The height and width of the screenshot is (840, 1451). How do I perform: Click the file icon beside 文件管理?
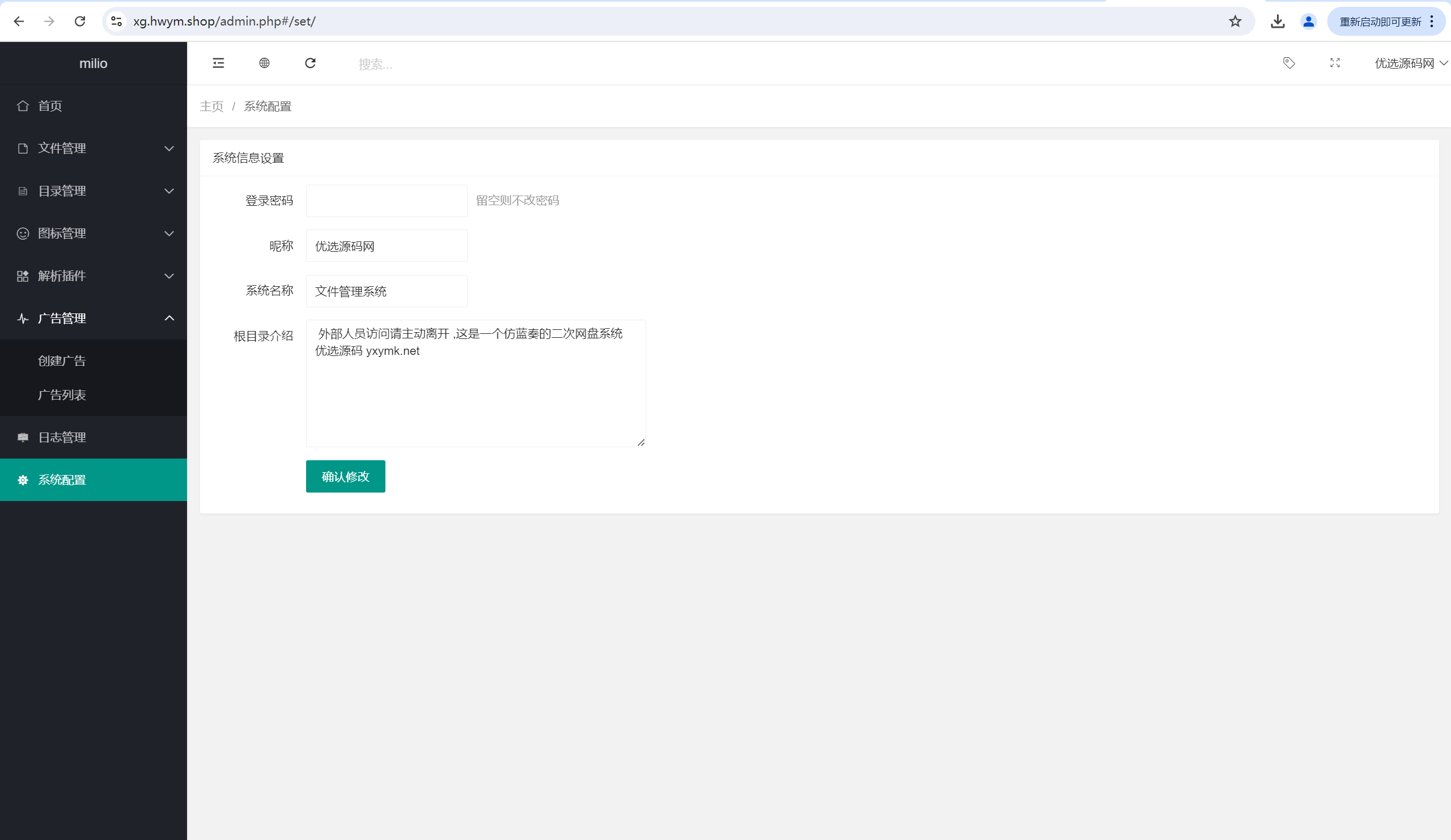[23, 149]
